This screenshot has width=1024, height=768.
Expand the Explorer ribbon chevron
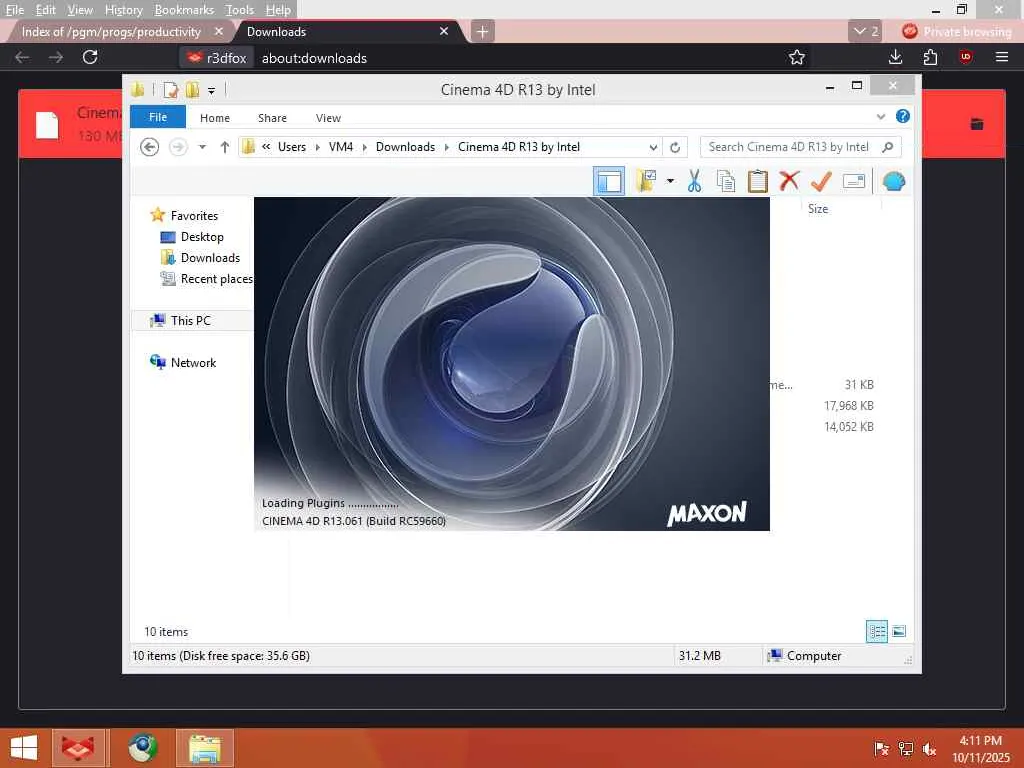880,117
